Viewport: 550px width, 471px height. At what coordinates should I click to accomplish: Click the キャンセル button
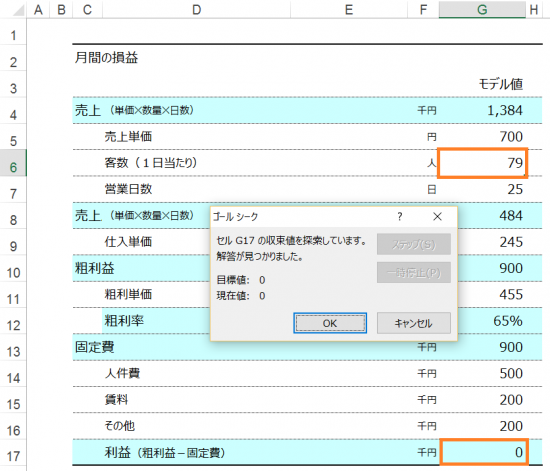point(414,323)
